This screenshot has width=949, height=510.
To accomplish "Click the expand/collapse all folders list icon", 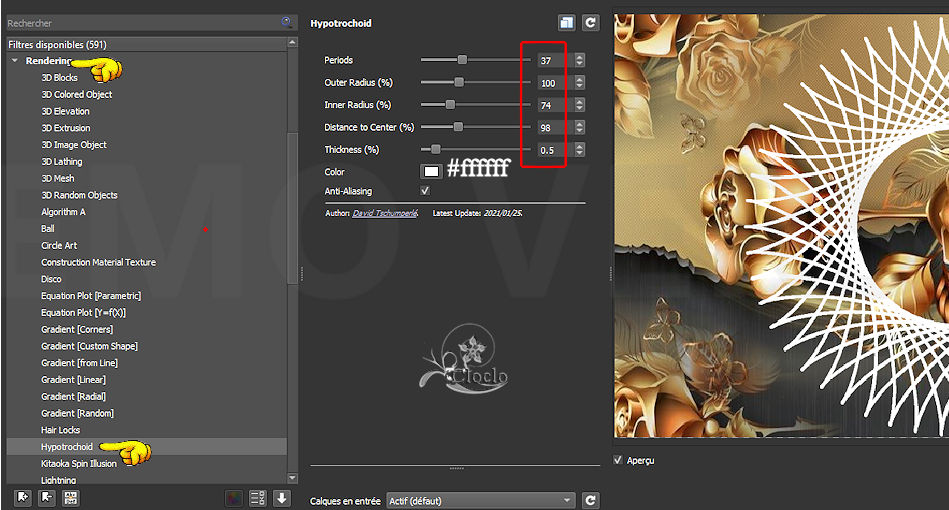I will (x=258, y=498).
